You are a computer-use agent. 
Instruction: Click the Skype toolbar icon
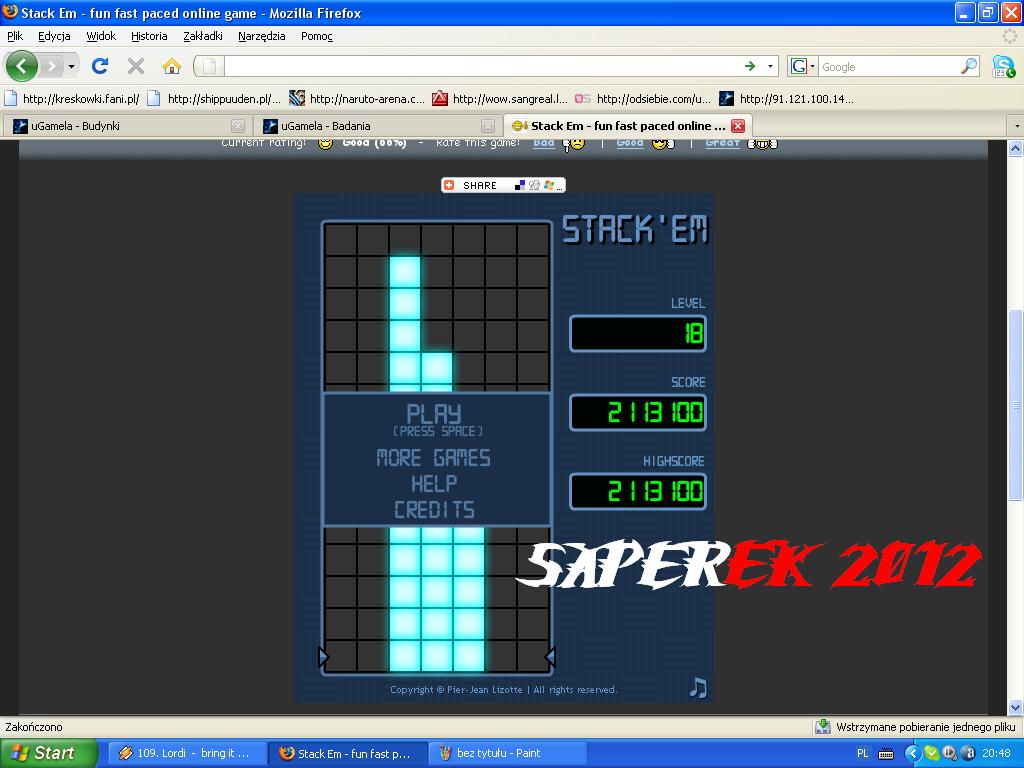pyautogui.click(x=1003, y=66)
